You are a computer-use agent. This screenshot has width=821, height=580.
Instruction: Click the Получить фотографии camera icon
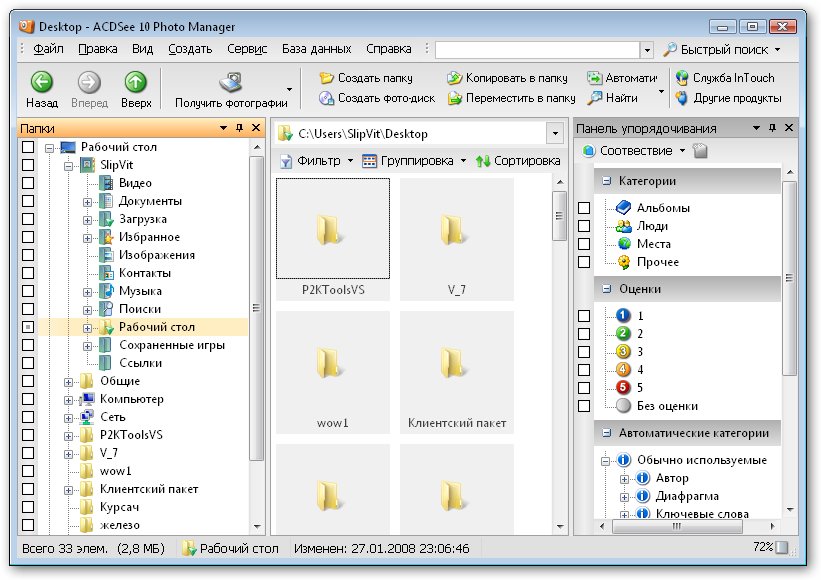(x=231, y=82)
